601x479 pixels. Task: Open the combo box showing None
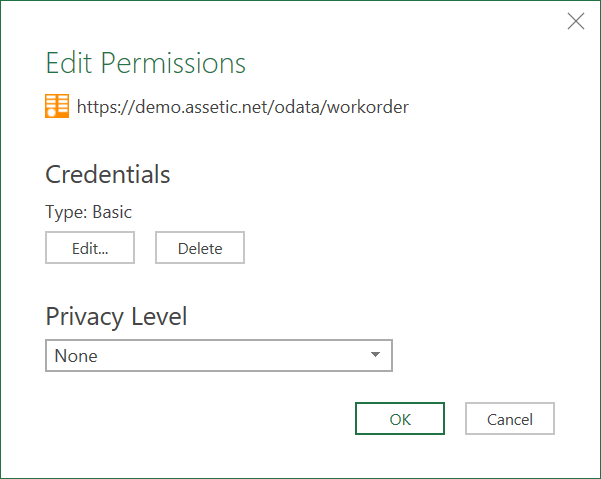tap(219, 356)
